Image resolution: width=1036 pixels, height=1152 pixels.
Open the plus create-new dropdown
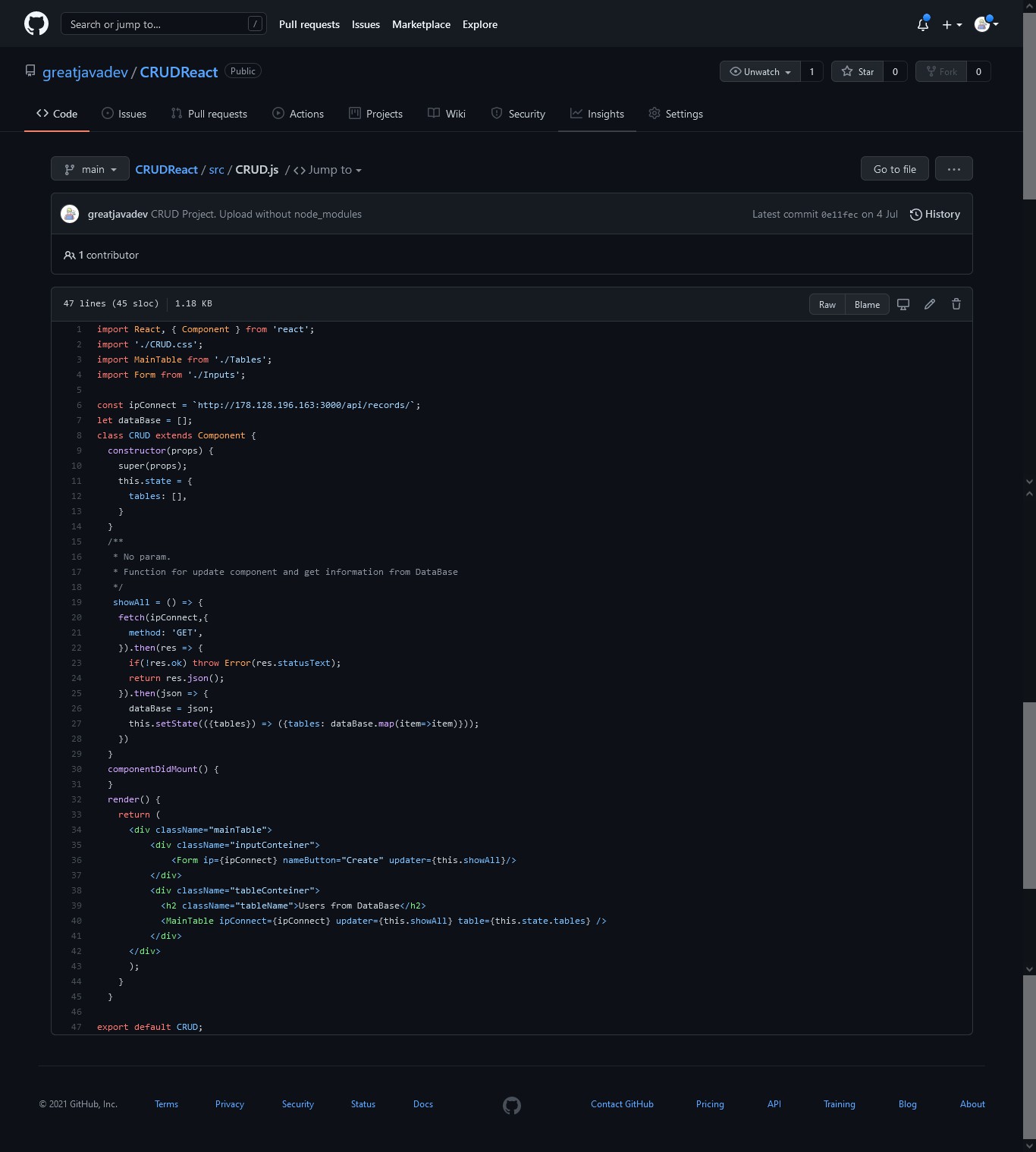952,25
